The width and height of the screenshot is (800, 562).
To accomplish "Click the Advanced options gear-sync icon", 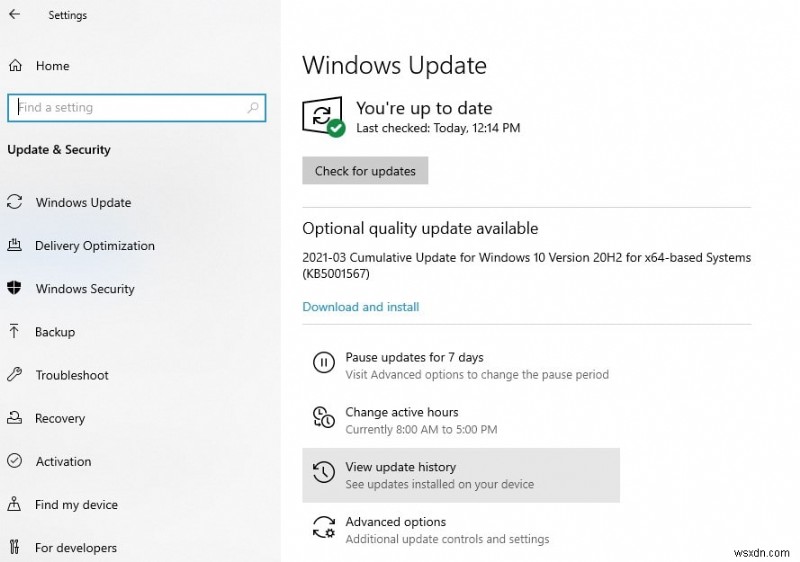I will coord(323,527).
